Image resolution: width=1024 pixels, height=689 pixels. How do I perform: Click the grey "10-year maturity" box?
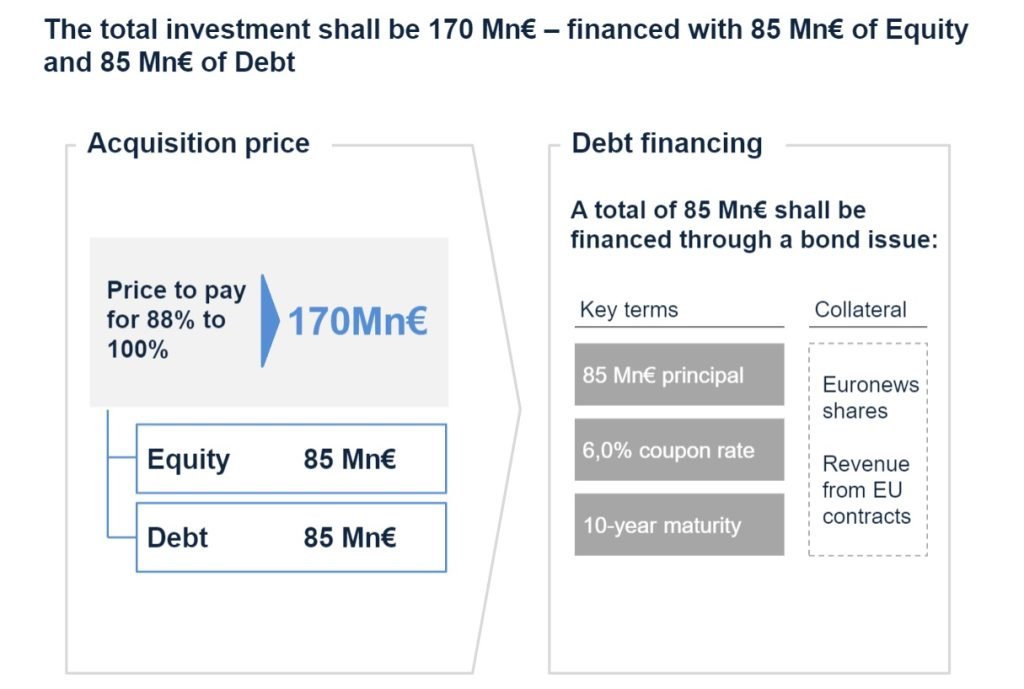click(x=679, y=524)
